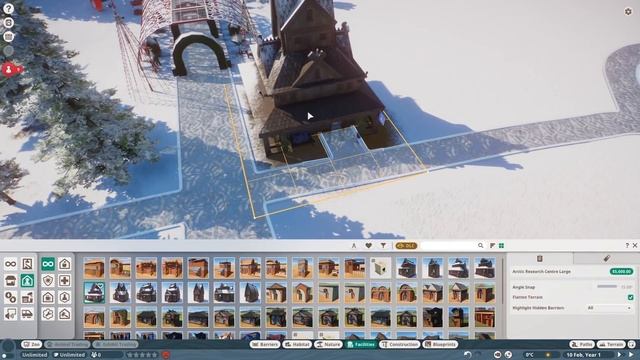
Task: Click the camera mode icon beside the undo arrows
Action: (x=497, y=355)
